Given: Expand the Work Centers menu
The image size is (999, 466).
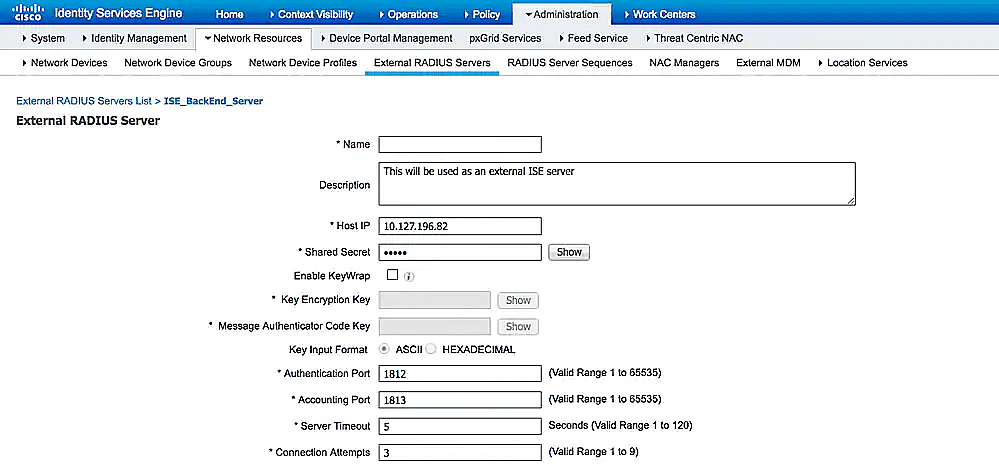Looking at the screenshot, I should point(659,13).
